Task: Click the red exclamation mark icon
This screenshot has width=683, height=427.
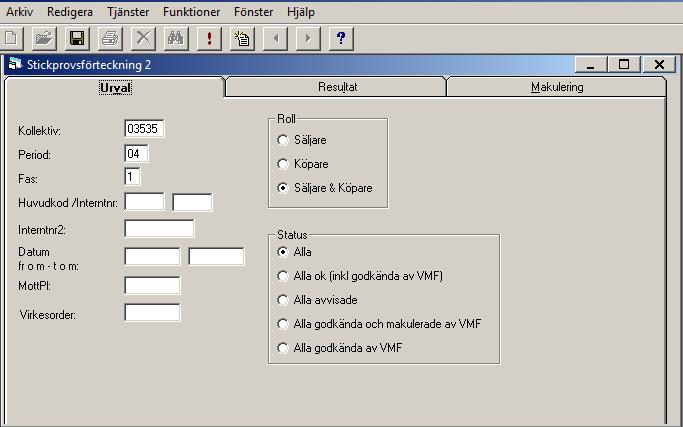Action: [x=209, y=39]
